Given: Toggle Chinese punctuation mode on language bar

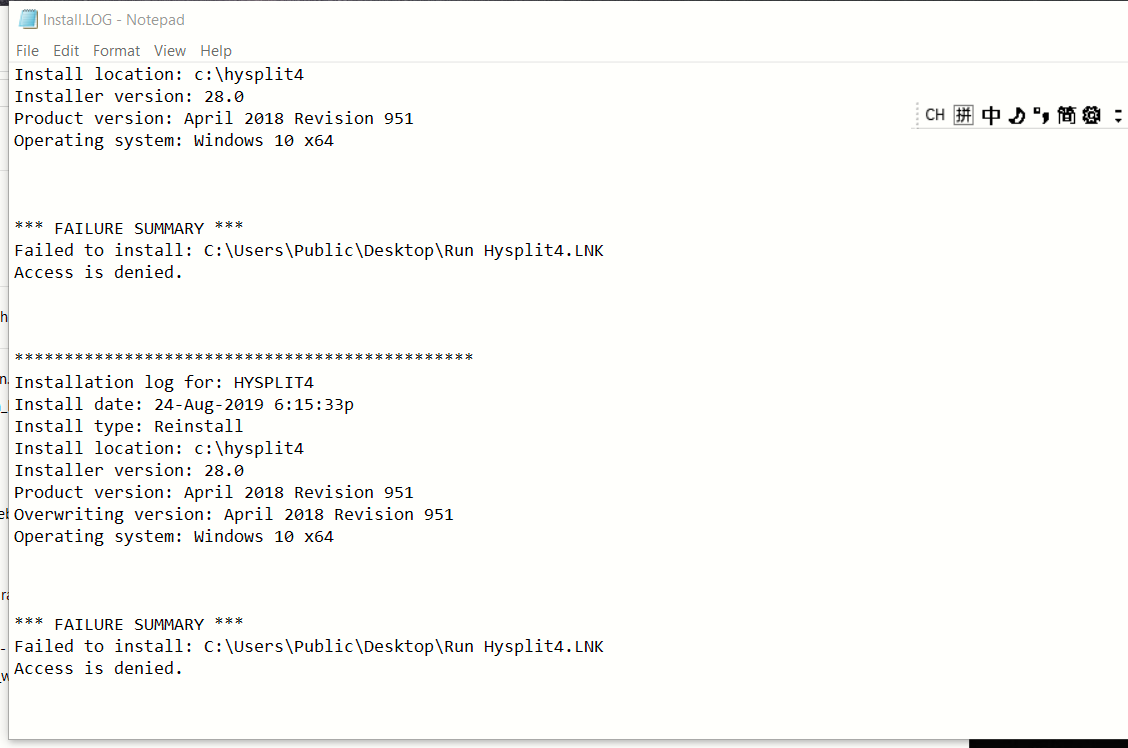Looking at the screenshot, I should [1041, 115].
